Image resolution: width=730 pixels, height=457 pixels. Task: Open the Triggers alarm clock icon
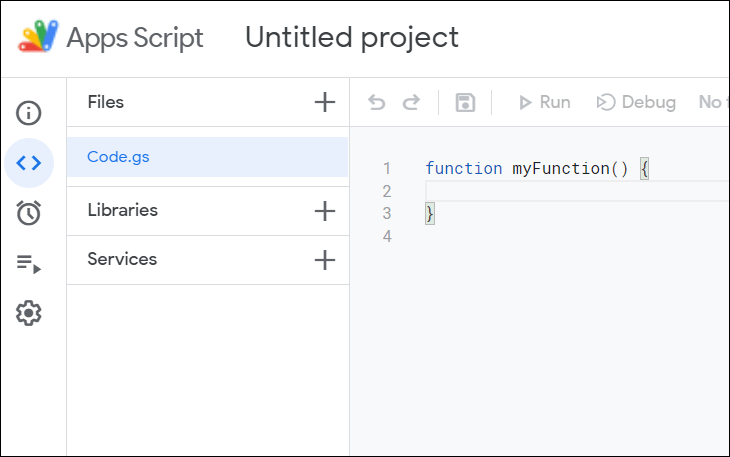point(29,213)
